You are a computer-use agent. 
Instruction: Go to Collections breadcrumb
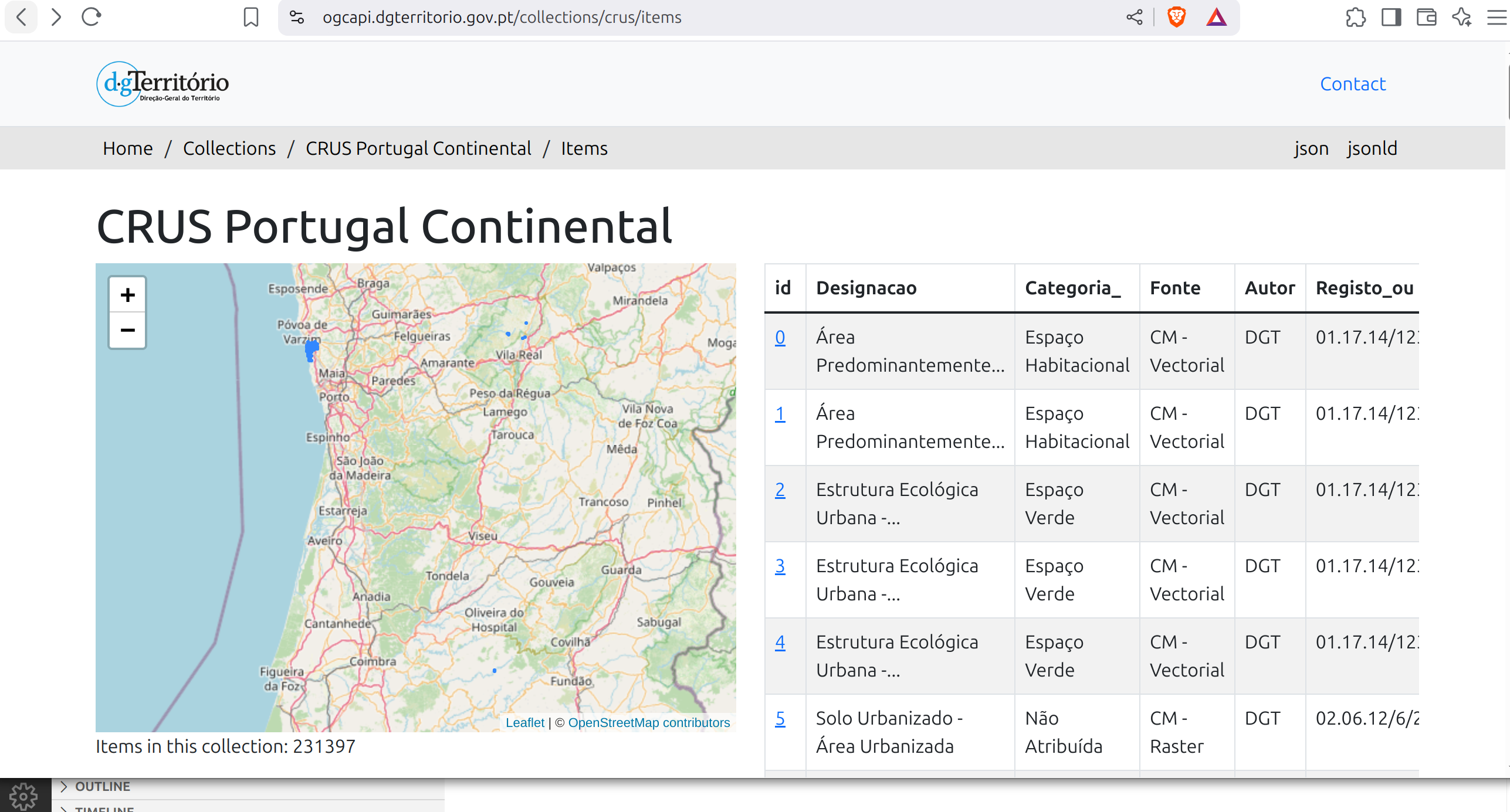point(229,148)
